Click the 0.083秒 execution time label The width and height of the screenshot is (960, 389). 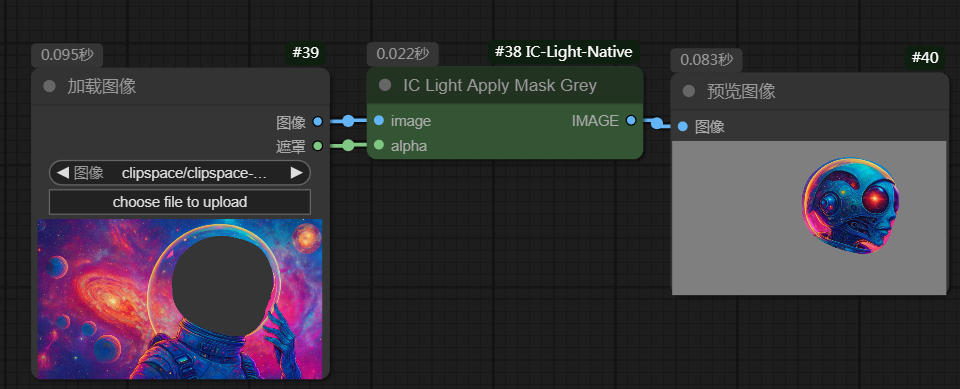coord(707,60)
